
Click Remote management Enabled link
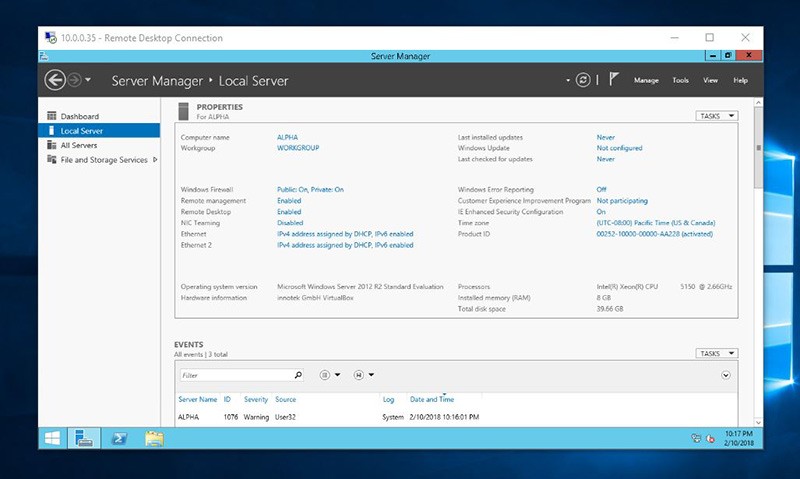(289, 200)
